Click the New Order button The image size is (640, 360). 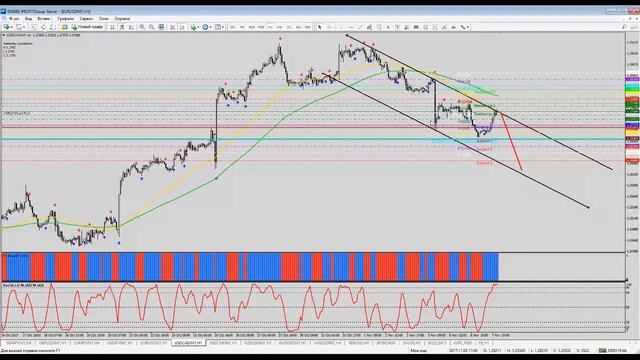tap(87, 27)
